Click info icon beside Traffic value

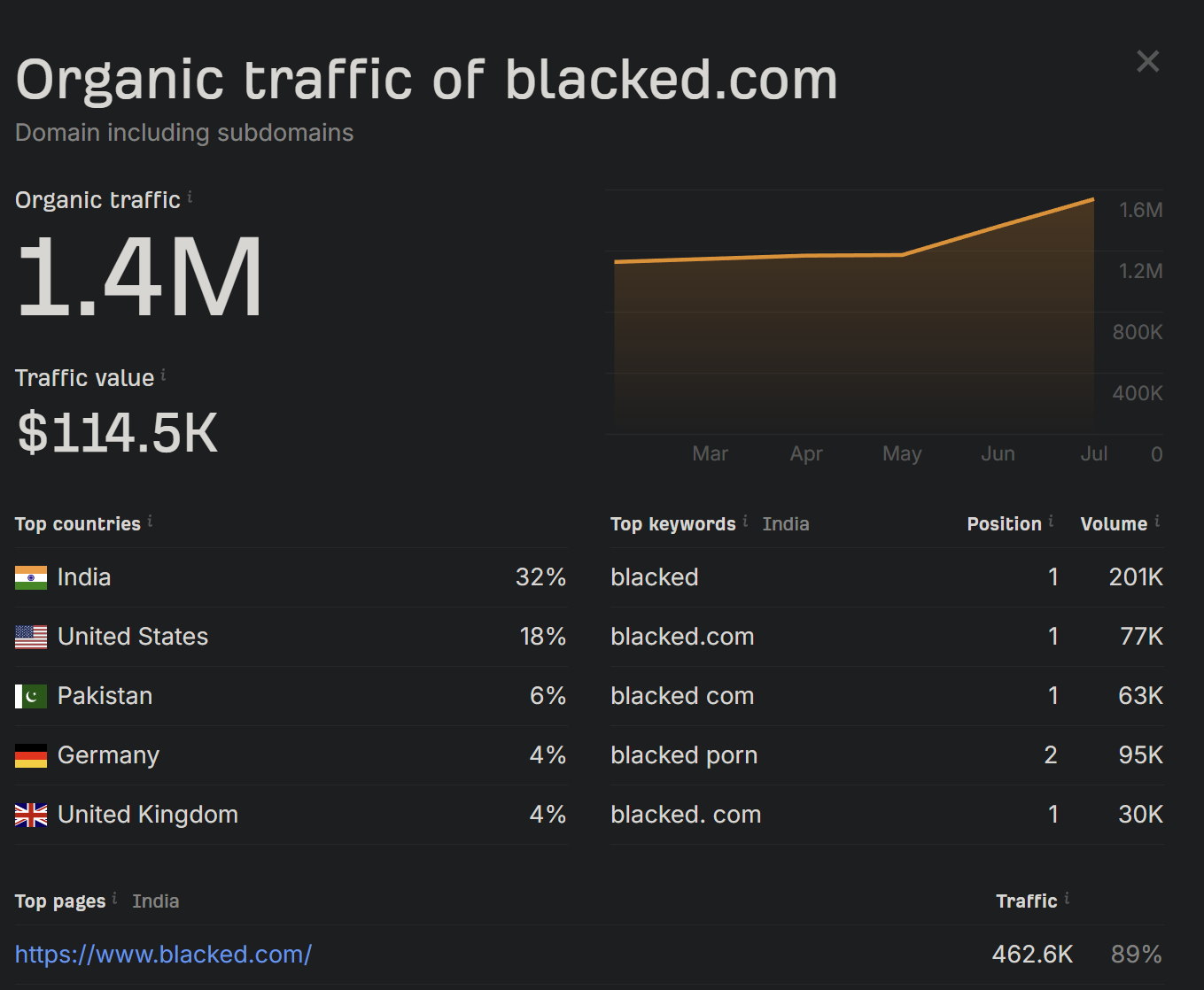163,375
